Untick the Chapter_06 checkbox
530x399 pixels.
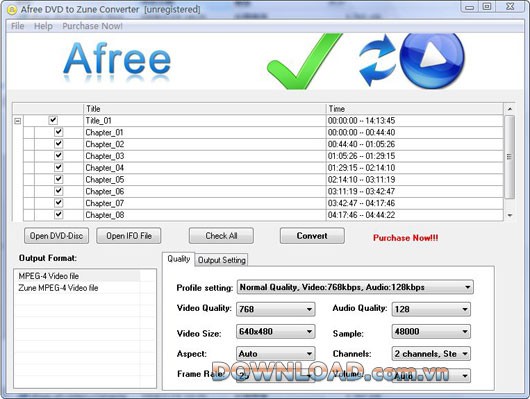58,191
